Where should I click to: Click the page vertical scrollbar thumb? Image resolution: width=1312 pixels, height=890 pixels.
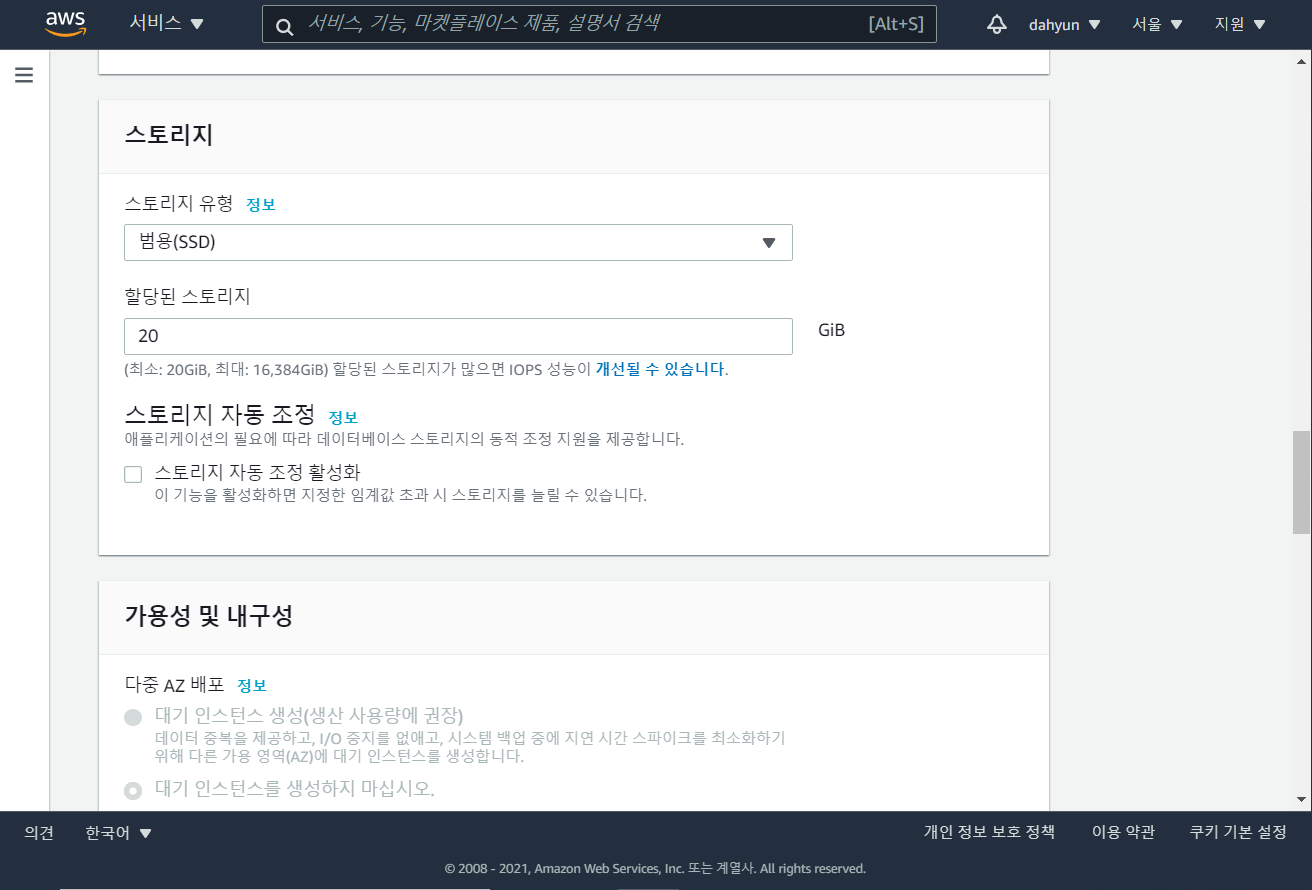tap(1301, 482)
